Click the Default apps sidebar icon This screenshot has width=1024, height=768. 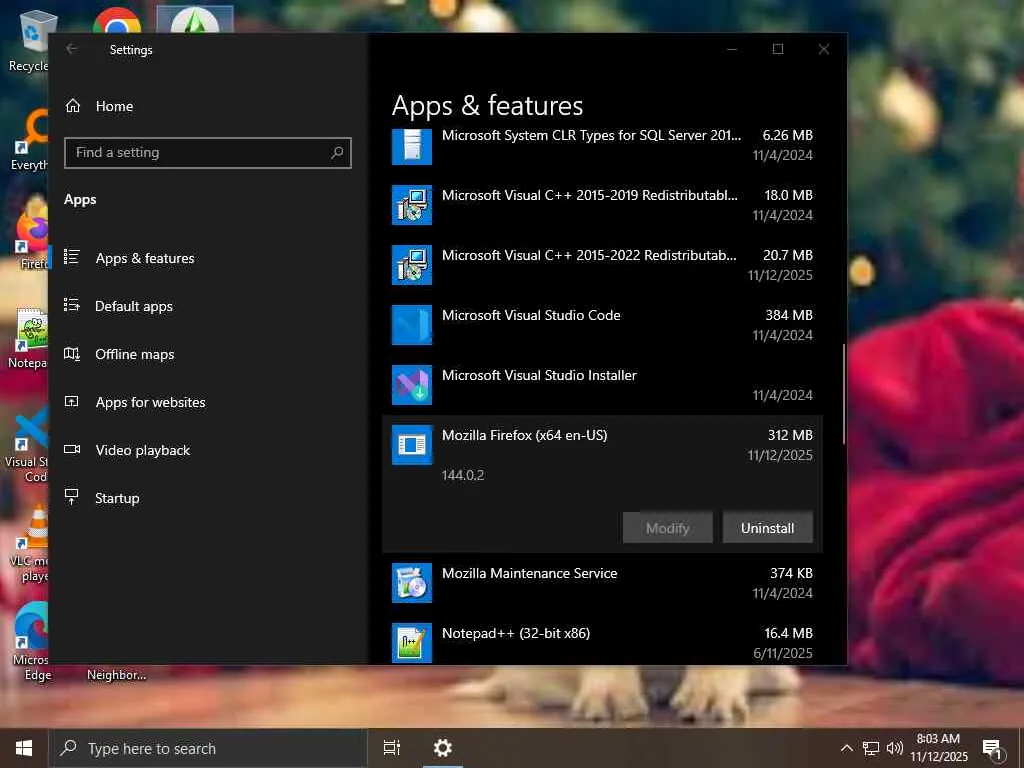[72, 305]
